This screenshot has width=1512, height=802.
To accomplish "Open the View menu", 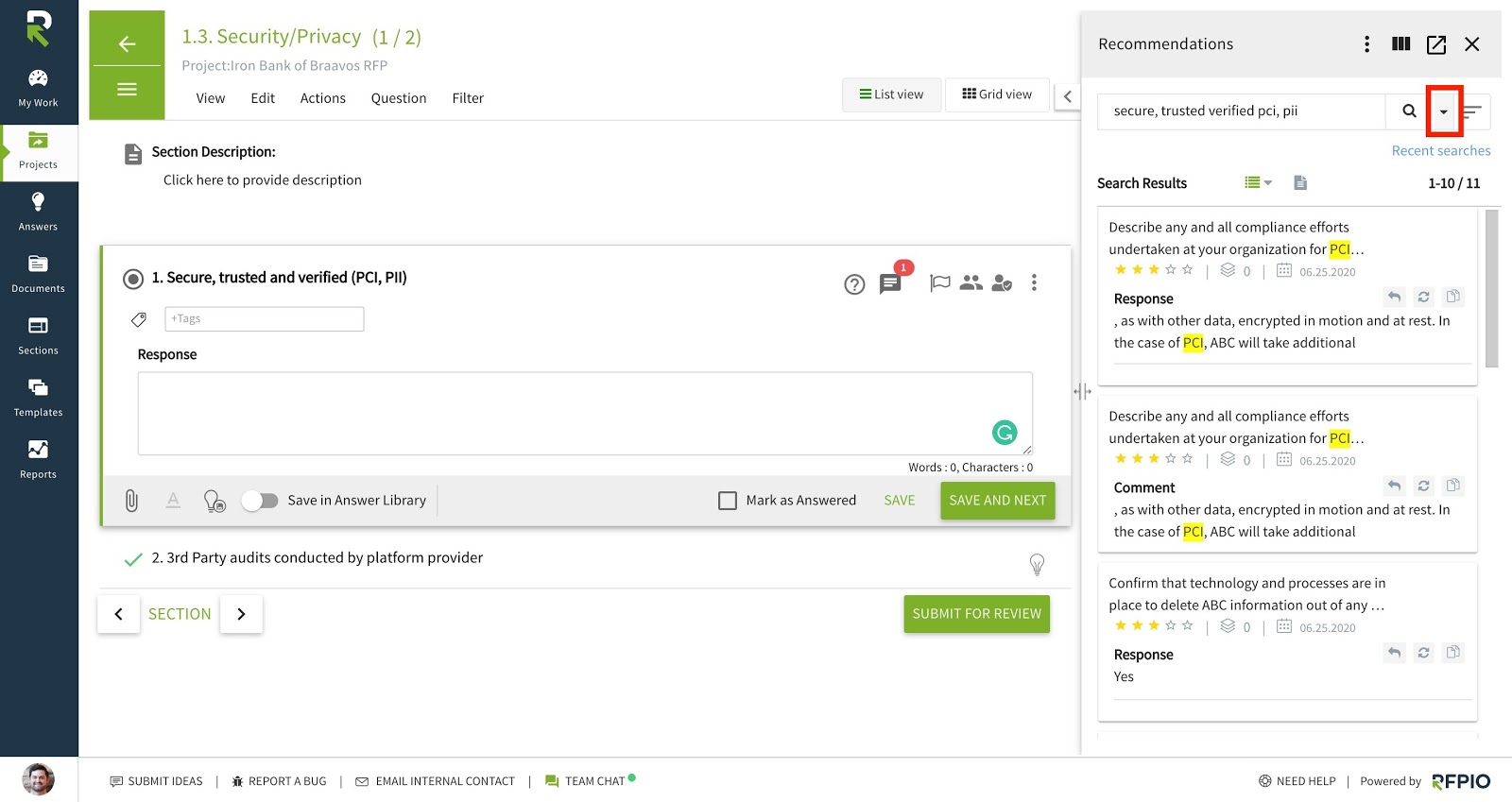I will coord(211,98).
